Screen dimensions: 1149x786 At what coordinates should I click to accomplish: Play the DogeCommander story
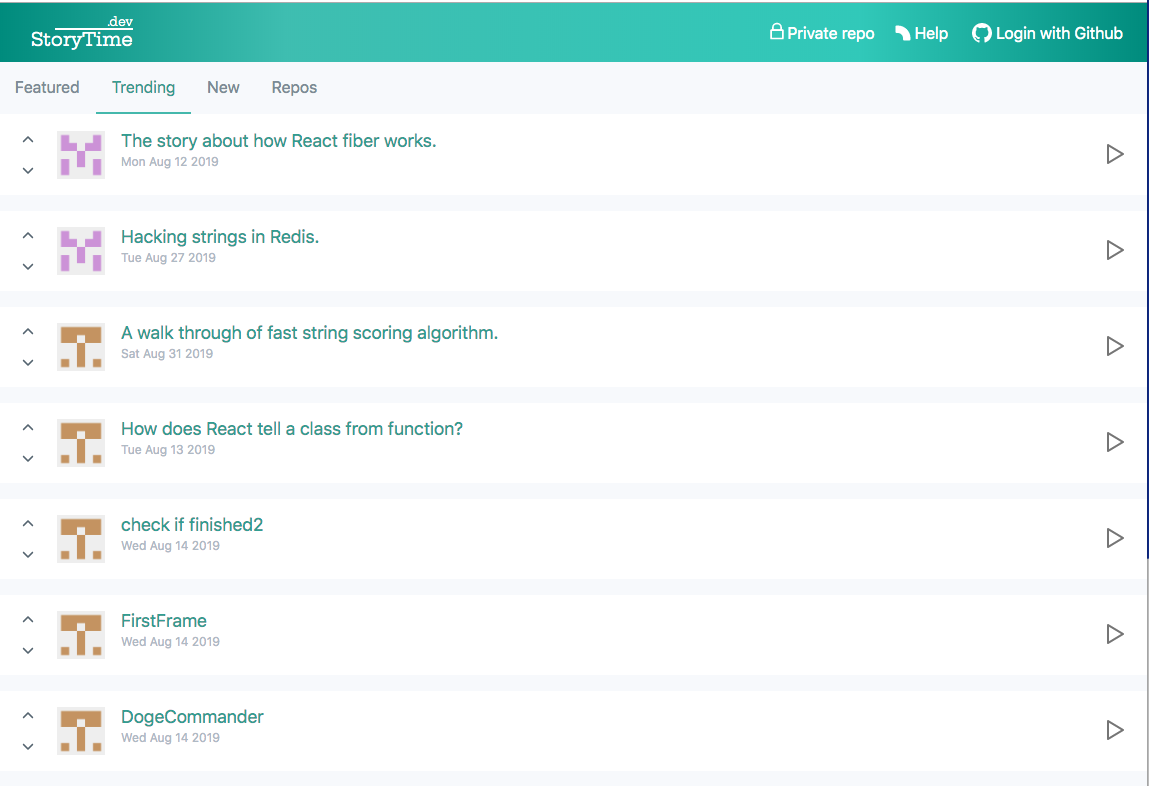[x=1115, y=730]
